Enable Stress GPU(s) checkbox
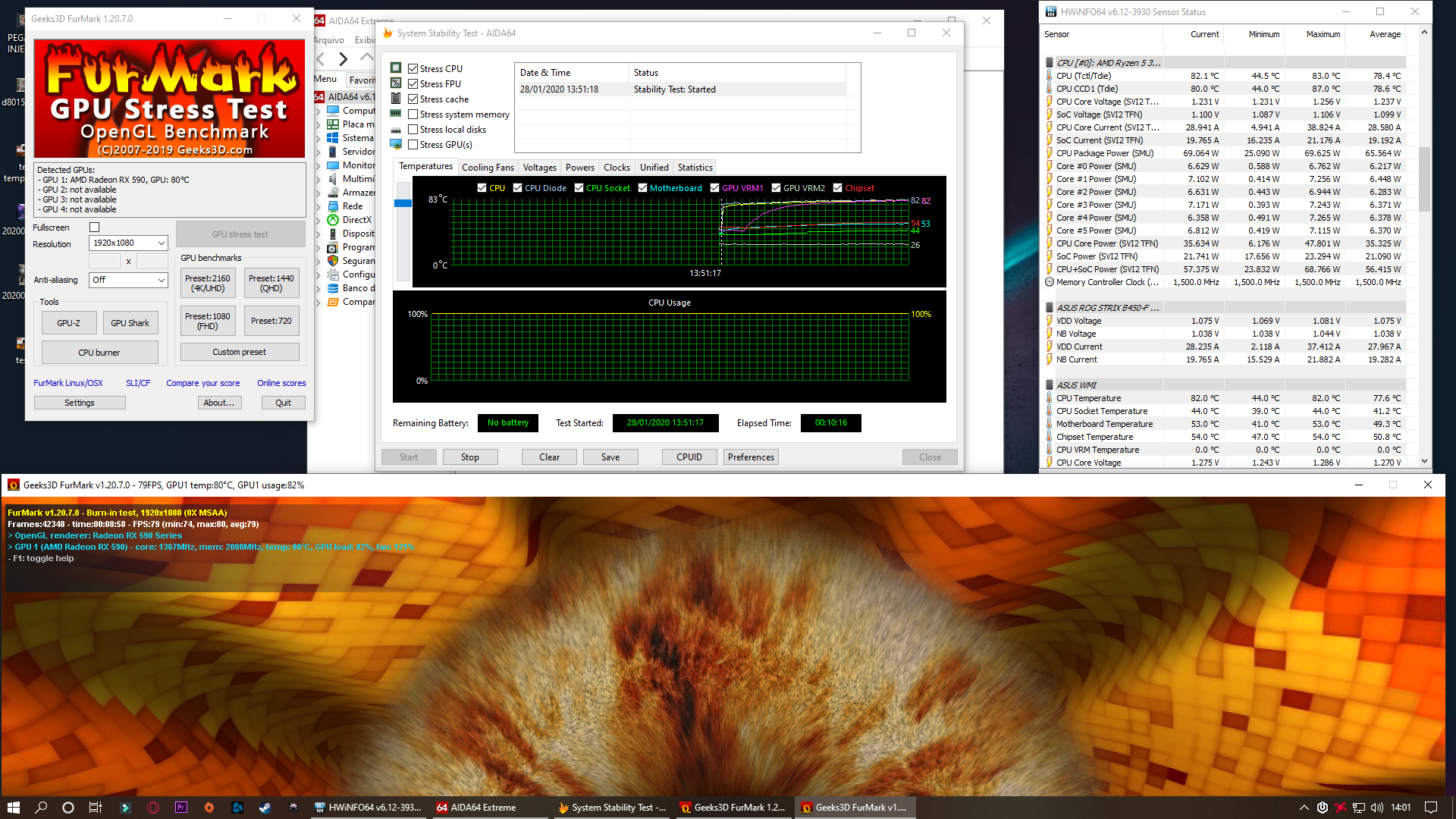 pyautogui.click(x=413, y=144)
